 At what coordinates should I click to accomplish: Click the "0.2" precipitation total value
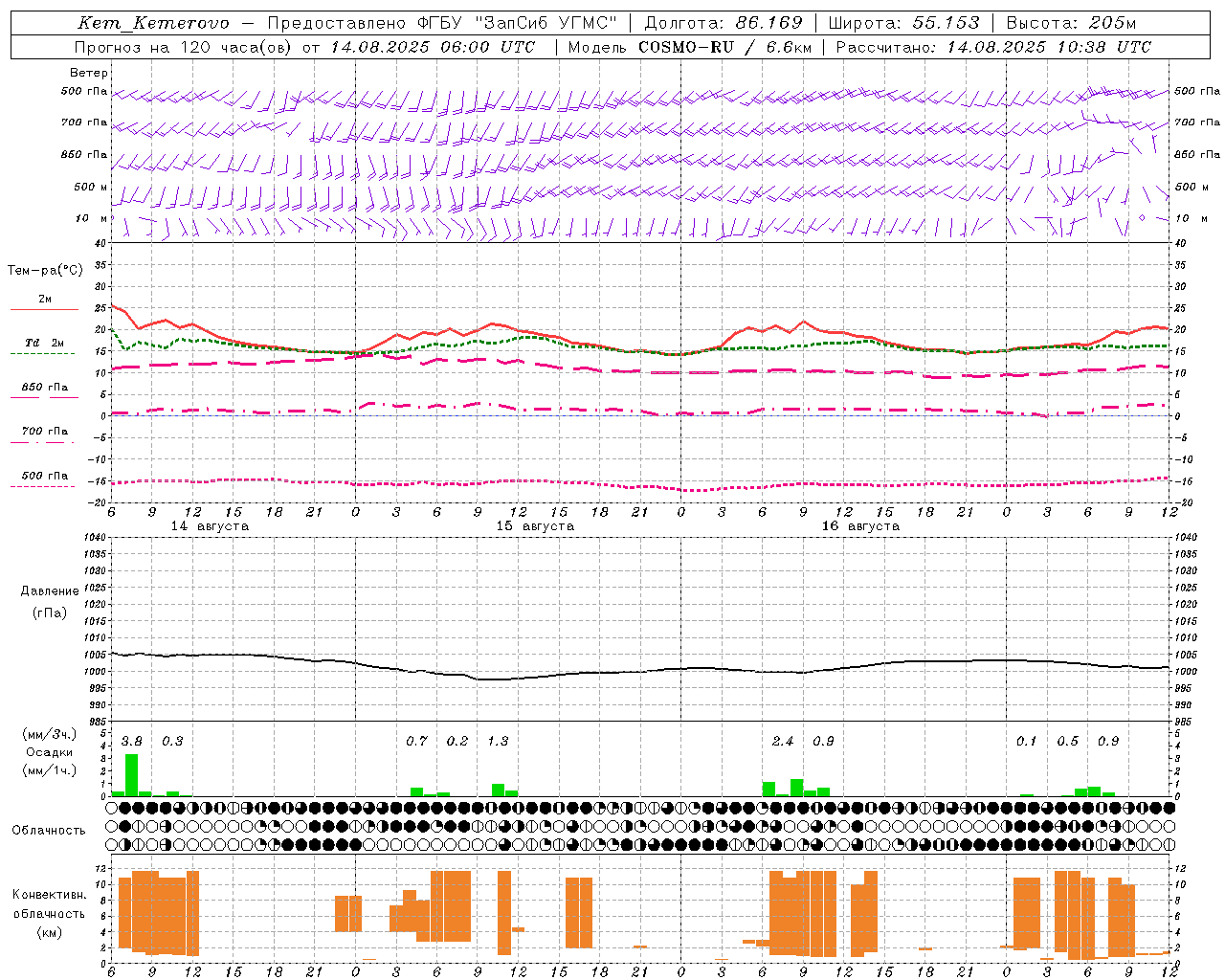coord(457,742)
